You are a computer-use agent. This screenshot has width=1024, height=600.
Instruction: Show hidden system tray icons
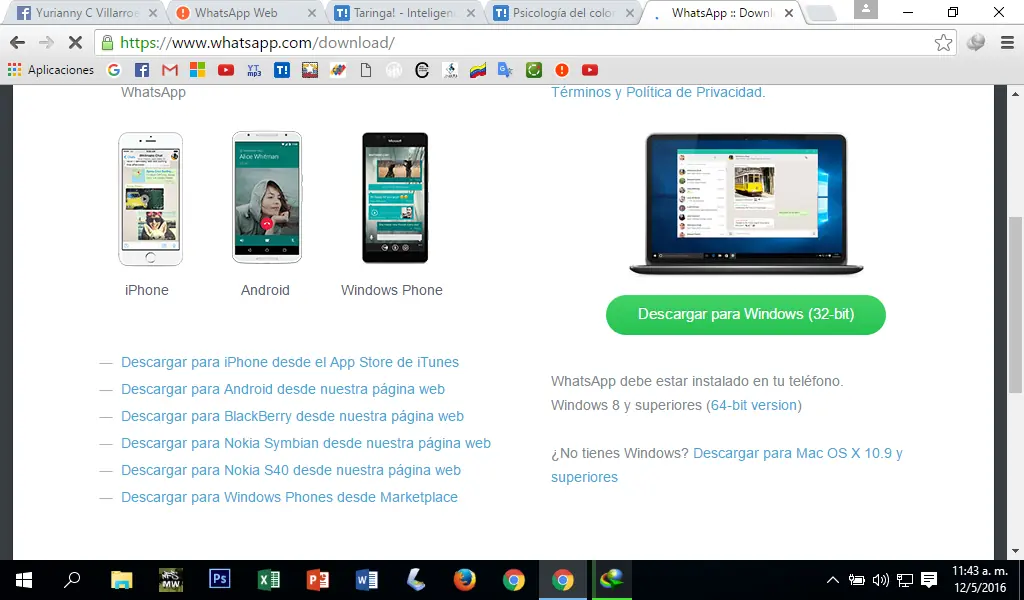[x=833, y=580]
